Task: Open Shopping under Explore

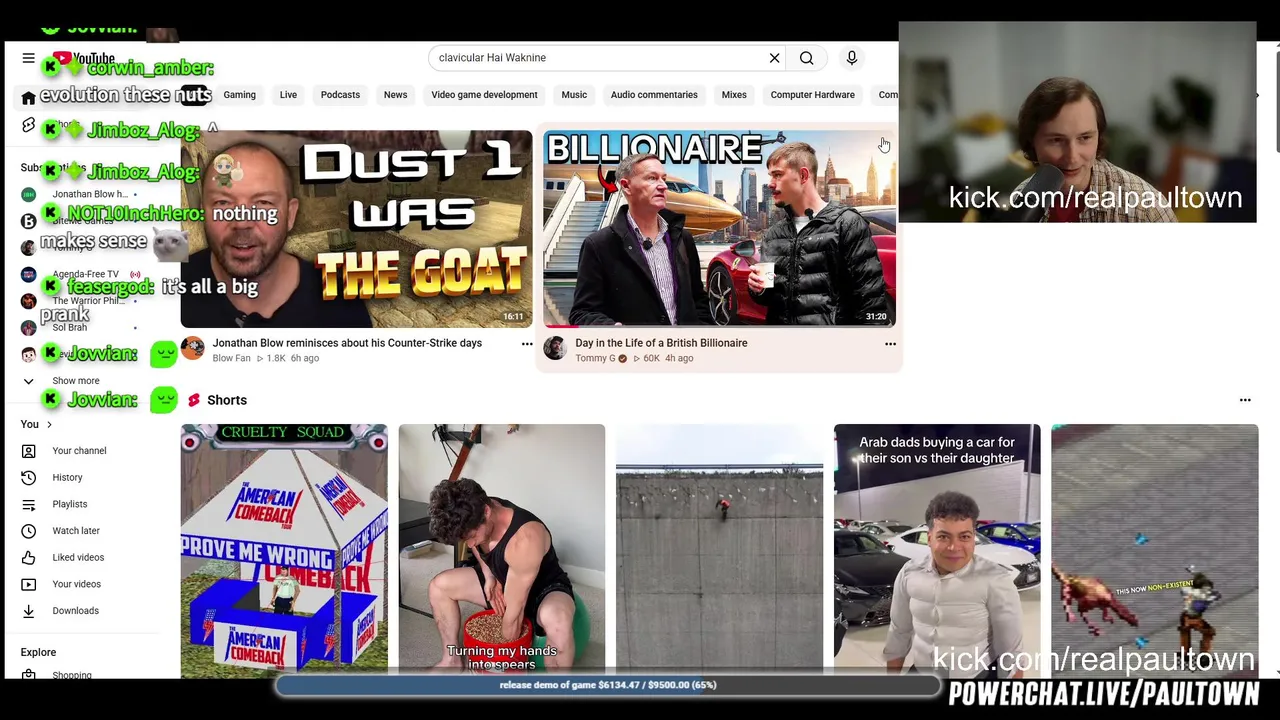Action: [72, 675]
